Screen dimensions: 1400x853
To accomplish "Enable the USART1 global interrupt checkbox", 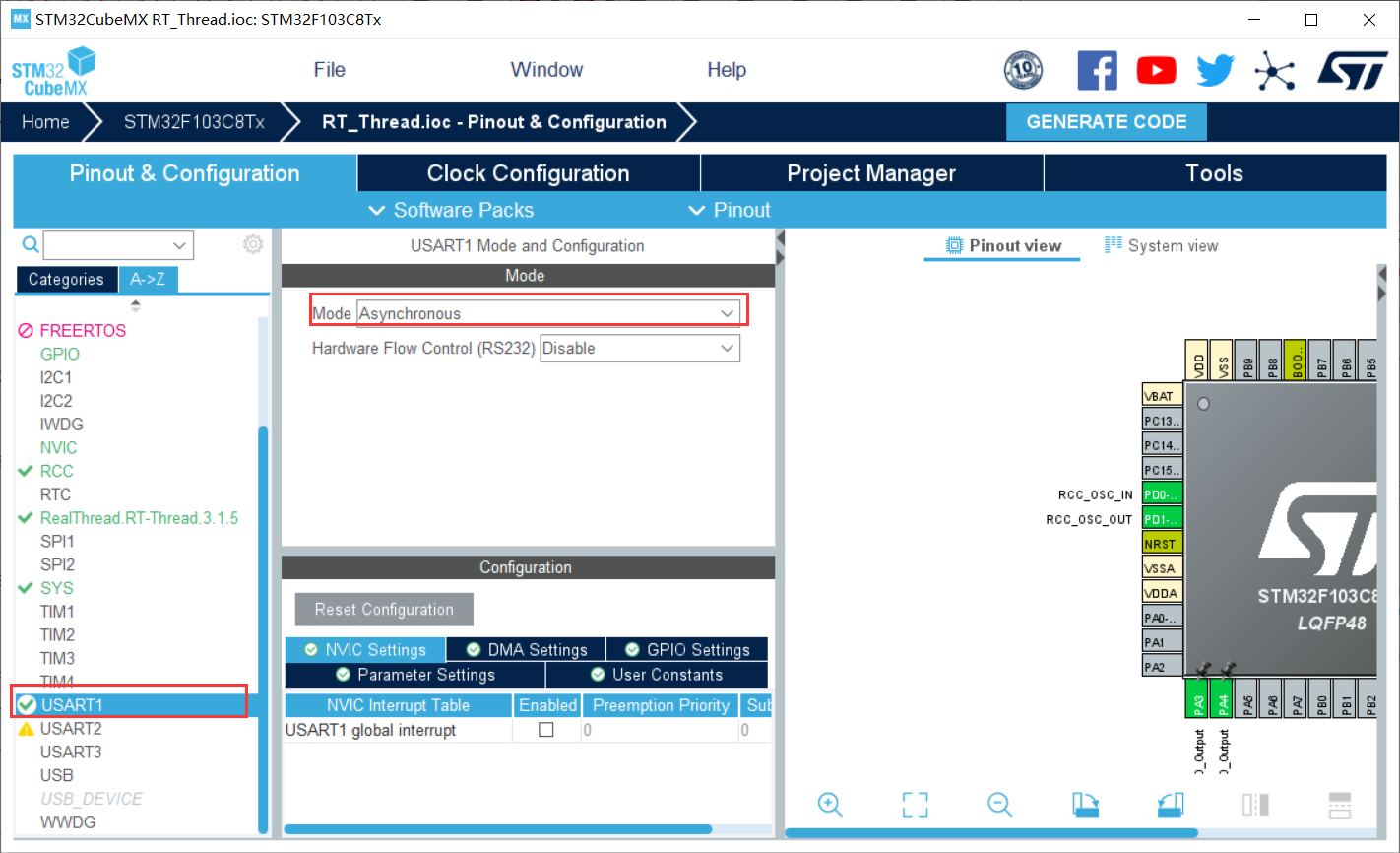I will (x=546, y=730).
